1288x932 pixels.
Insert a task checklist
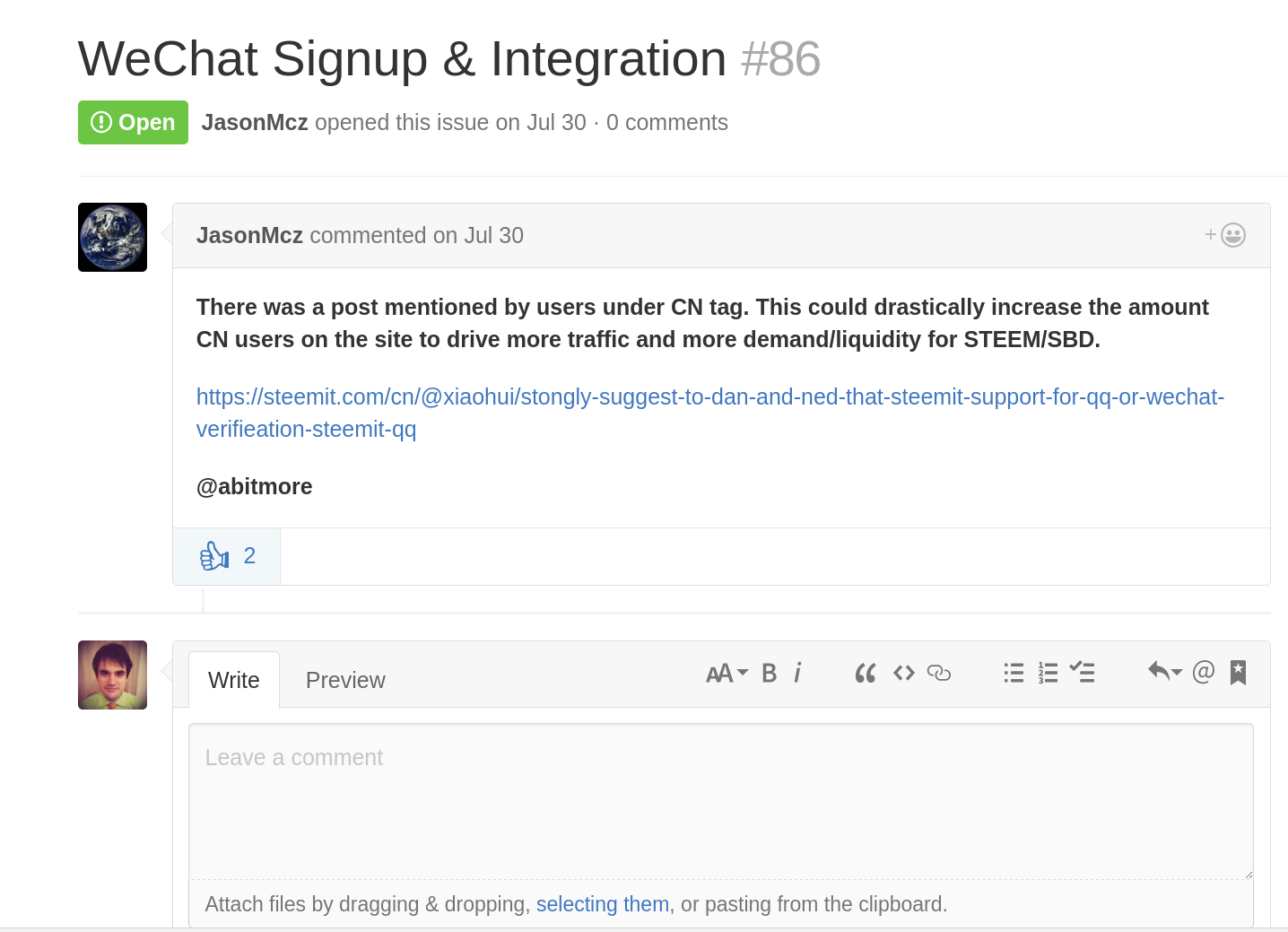pos(1082,672)
